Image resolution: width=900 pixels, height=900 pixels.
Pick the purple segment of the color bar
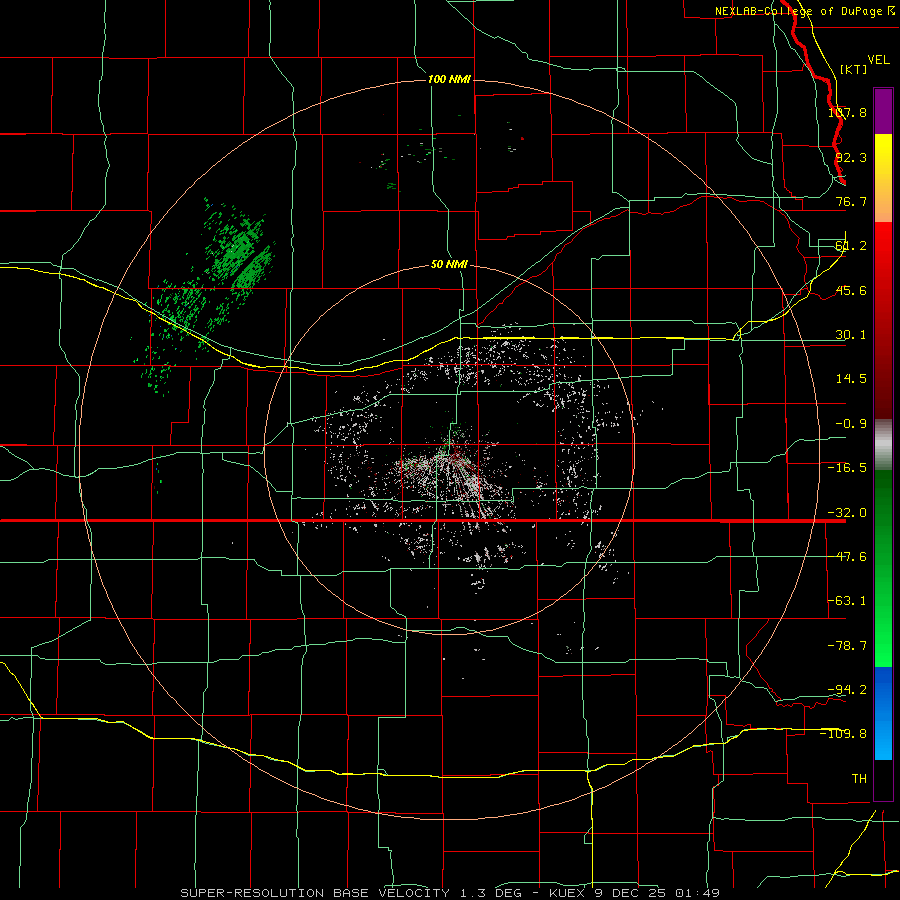pos(883,111)
